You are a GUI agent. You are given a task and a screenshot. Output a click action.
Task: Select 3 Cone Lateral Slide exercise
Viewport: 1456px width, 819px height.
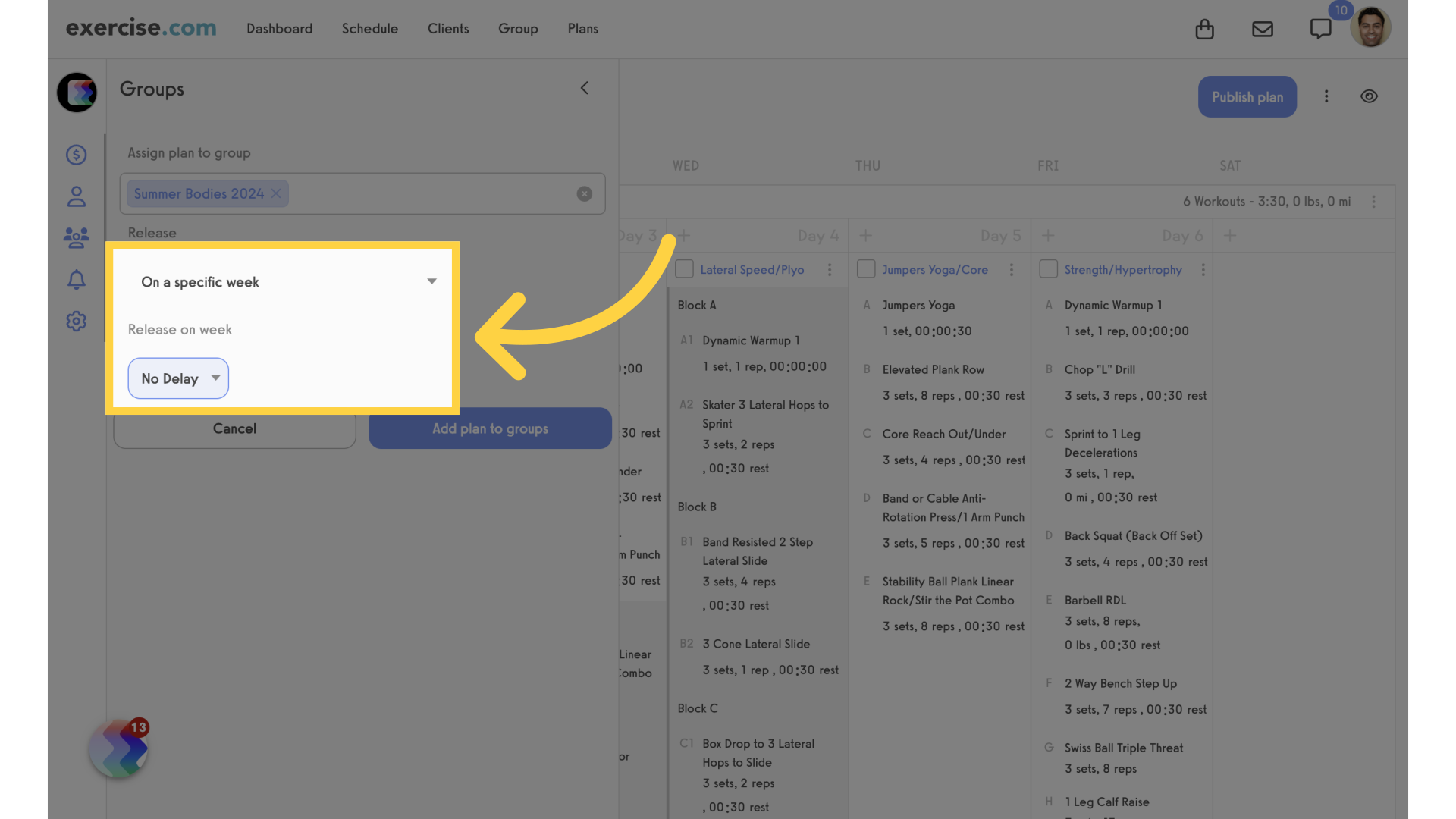755,644
